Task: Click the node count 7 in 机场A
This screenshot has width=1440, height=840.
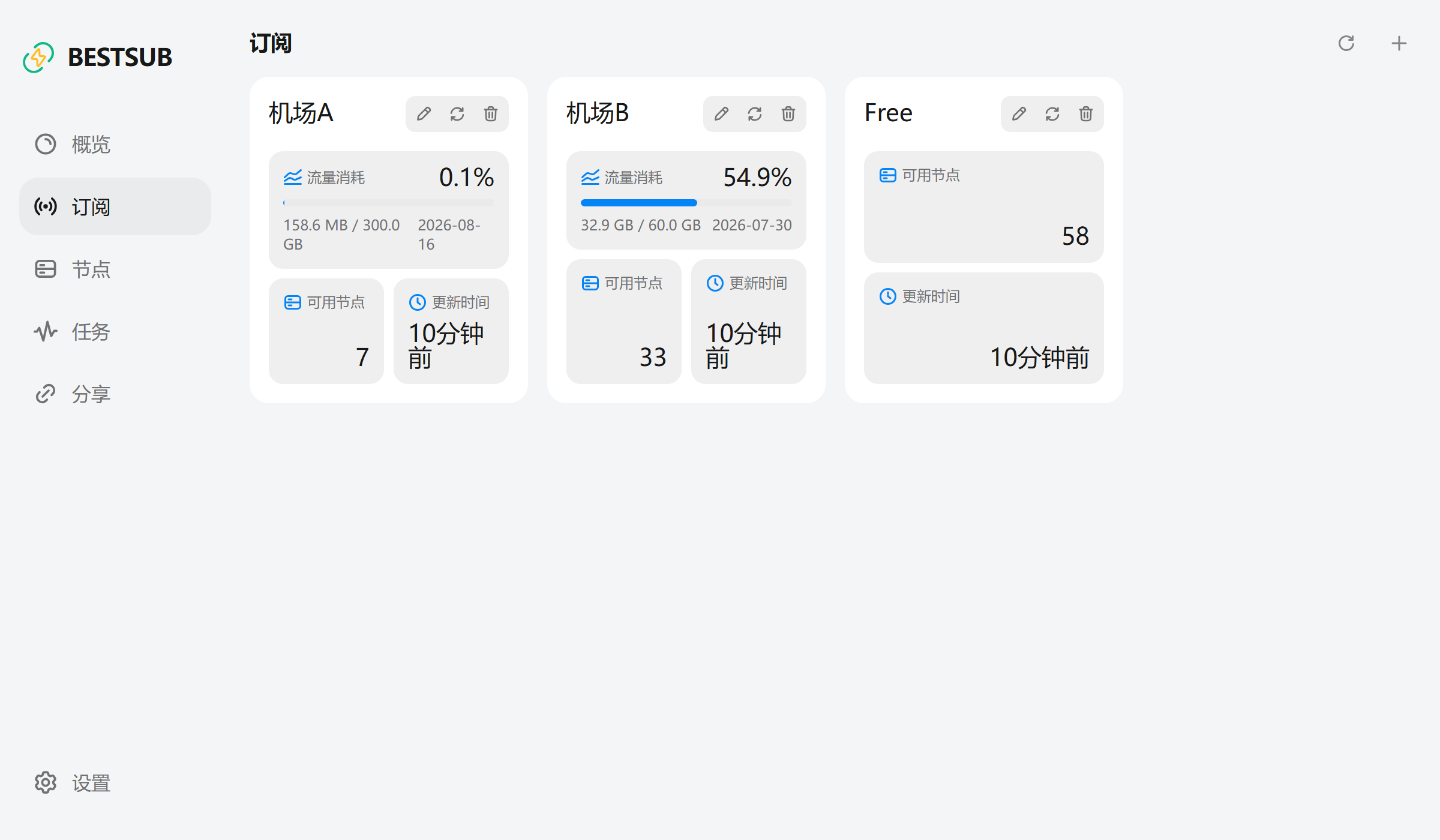Action: coord(362,357)
